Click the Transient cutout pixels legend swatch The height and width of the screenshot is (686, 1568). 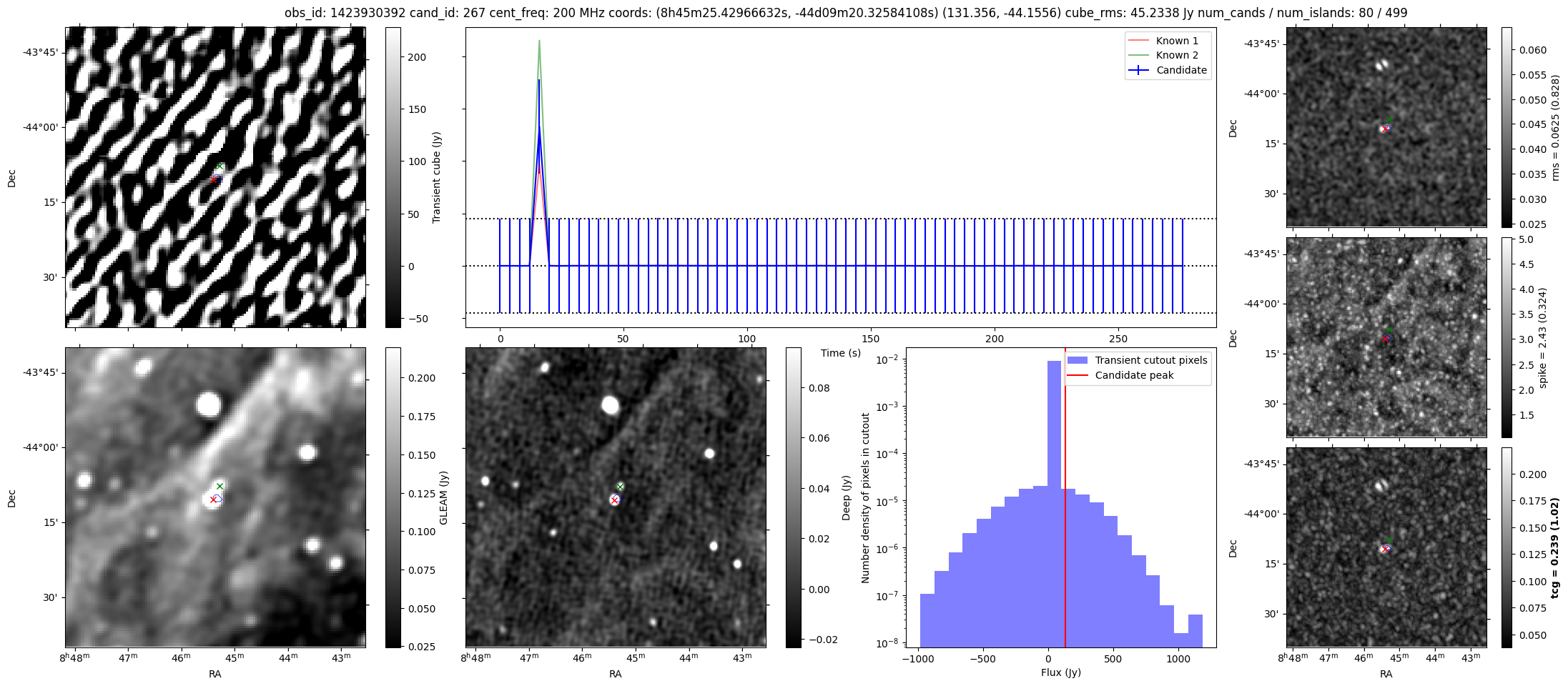point(1077,360)
